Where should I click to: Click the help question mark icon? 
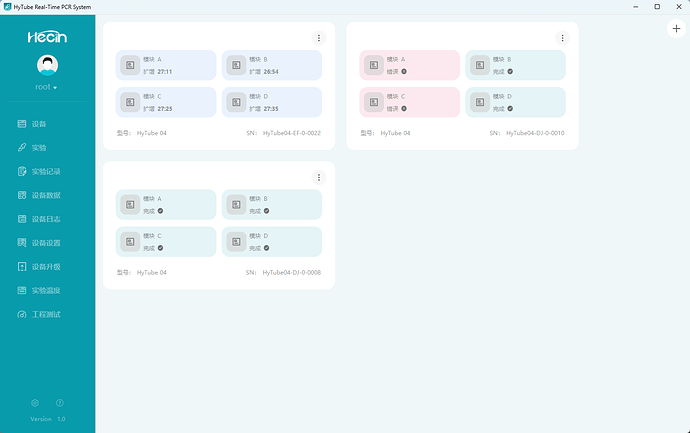click(x=60, y=403)
